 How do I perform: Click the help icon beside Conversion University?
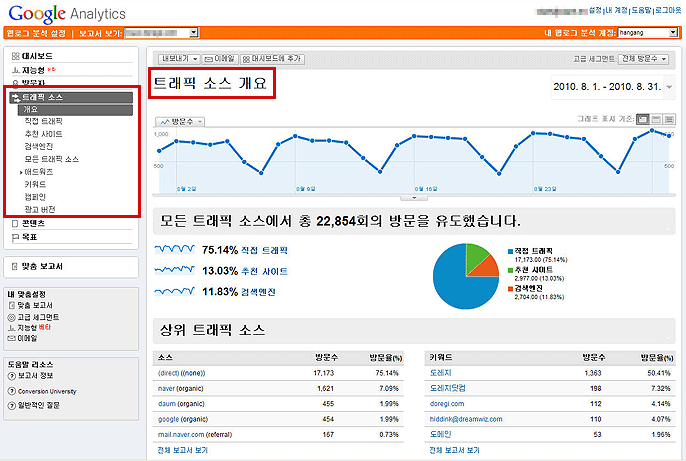pos(12,391)
